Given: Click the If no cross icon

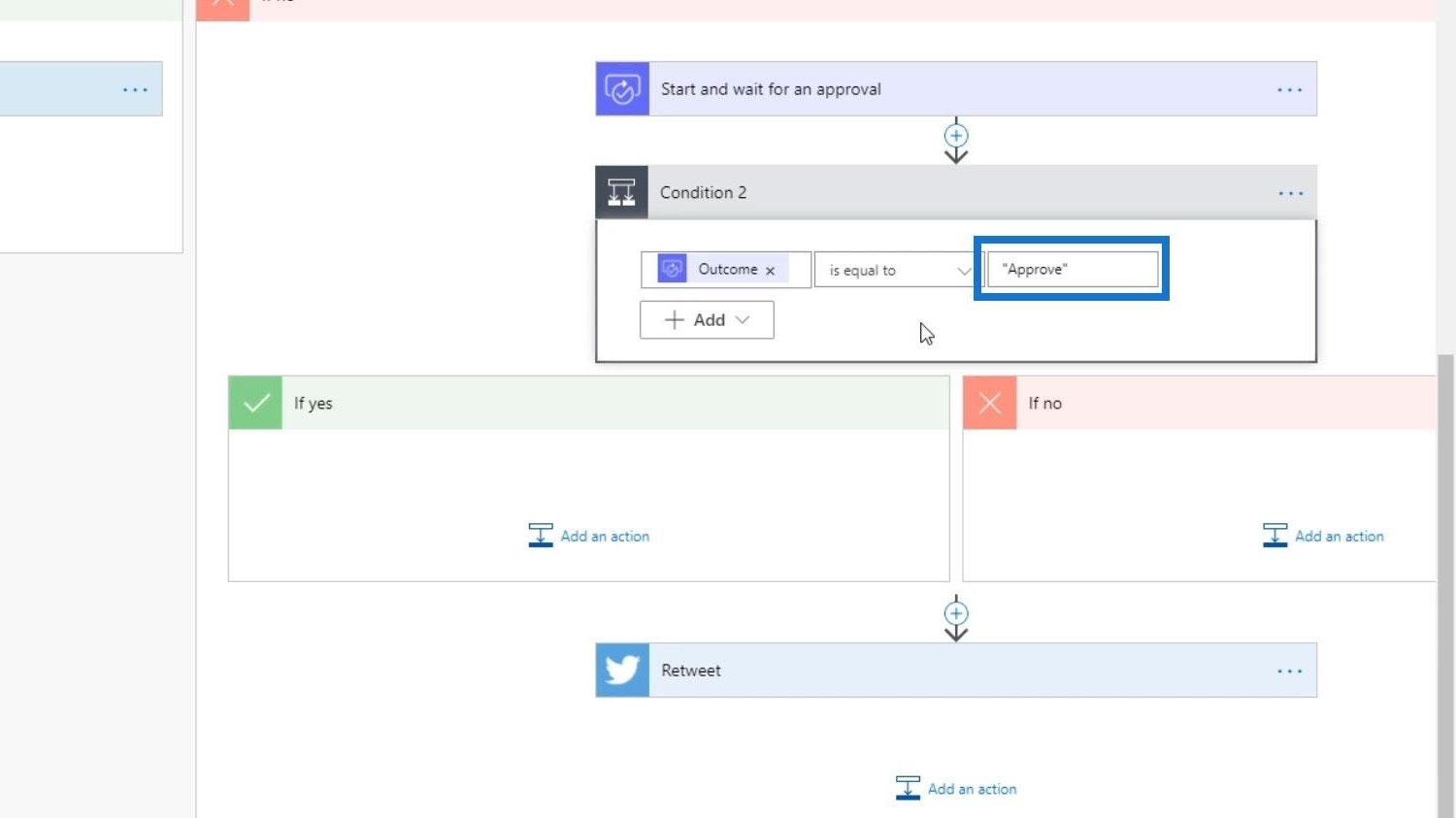Looking at the screenshot, I should tap(990, 403).
